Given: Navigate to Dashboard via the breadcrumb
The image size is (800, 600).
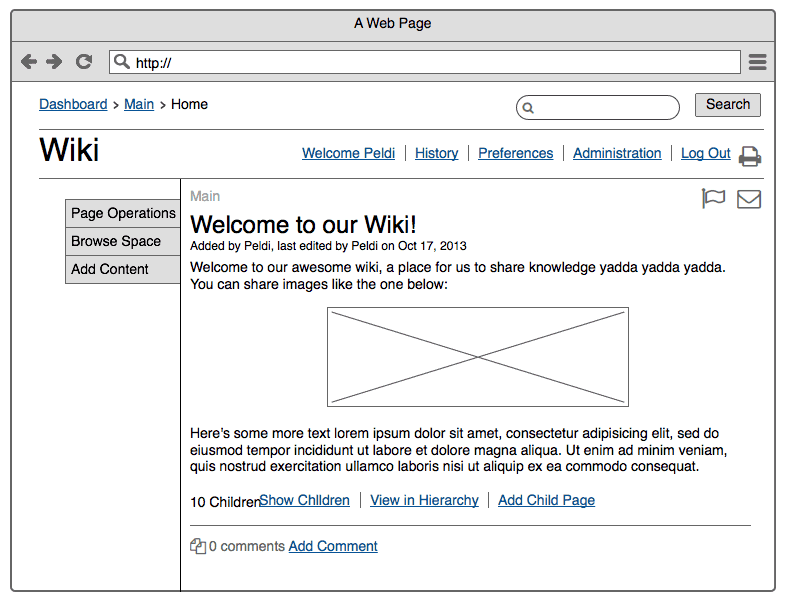Looking at the screenshot, I should pos(73,104).
